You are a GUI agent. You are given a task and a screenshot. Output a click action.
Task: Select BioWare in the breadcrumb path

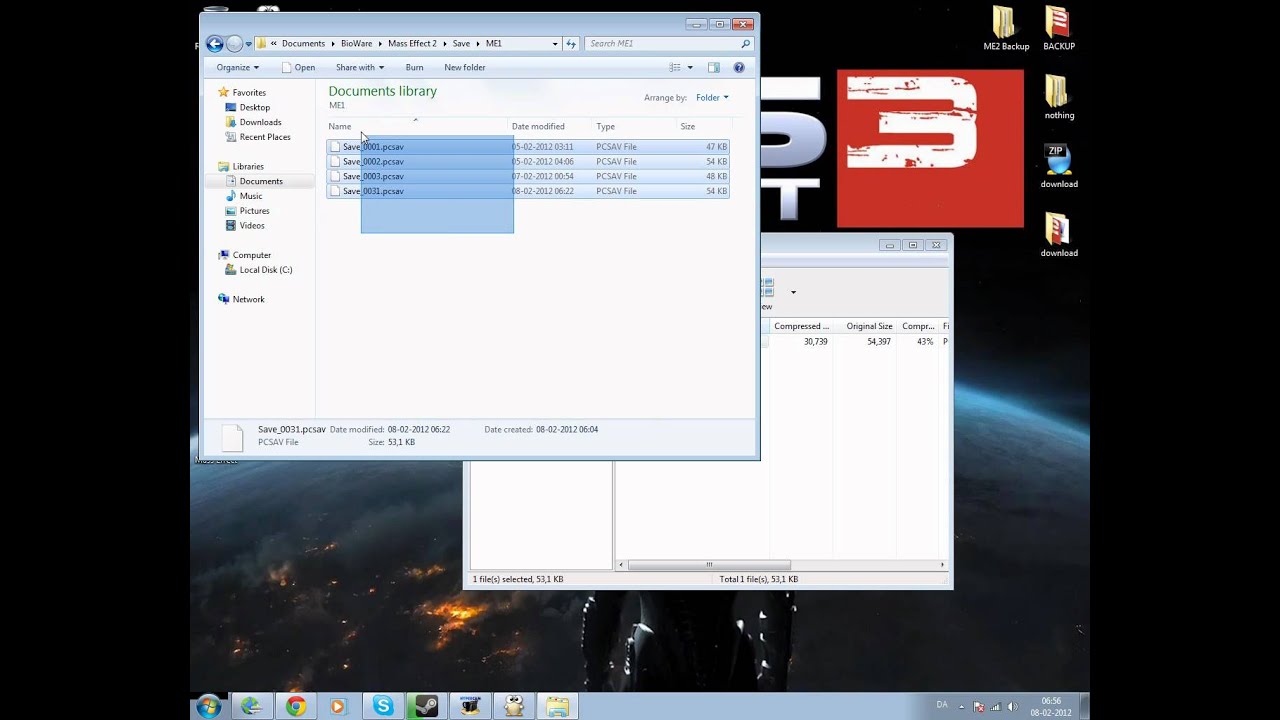pos(356,44)
